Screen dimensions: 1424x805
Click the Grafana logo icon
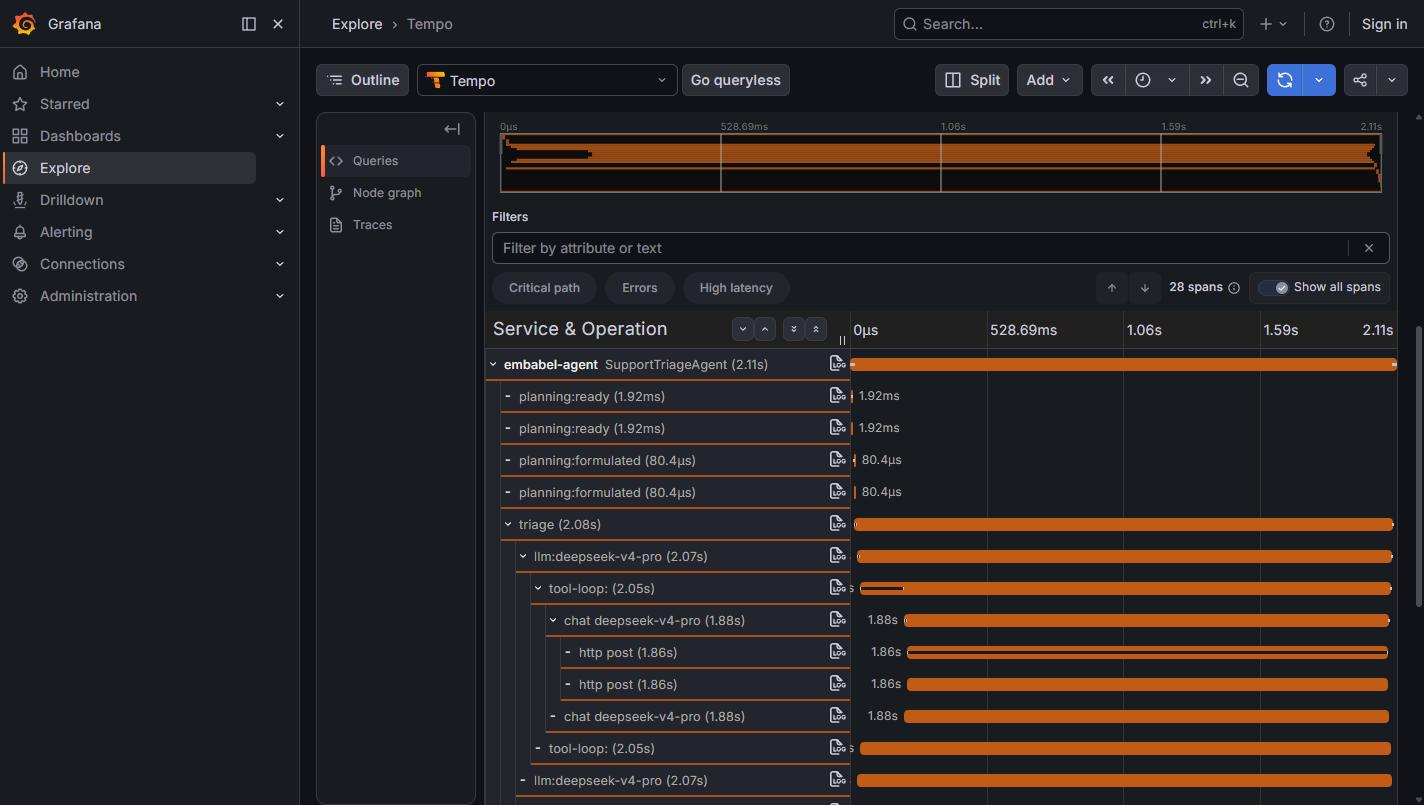click(24, 24)
